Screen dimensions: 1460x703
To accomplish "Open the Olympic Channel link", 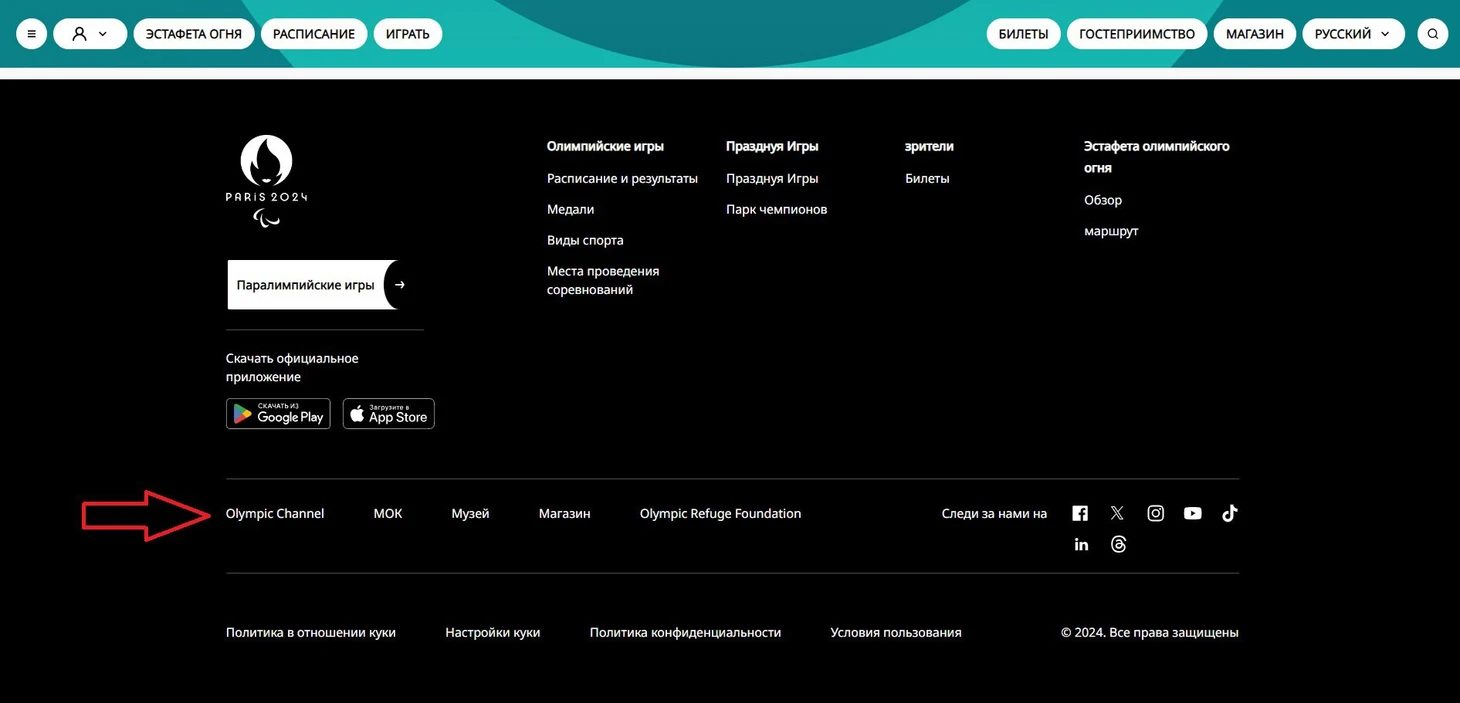I will coord(275,514).
